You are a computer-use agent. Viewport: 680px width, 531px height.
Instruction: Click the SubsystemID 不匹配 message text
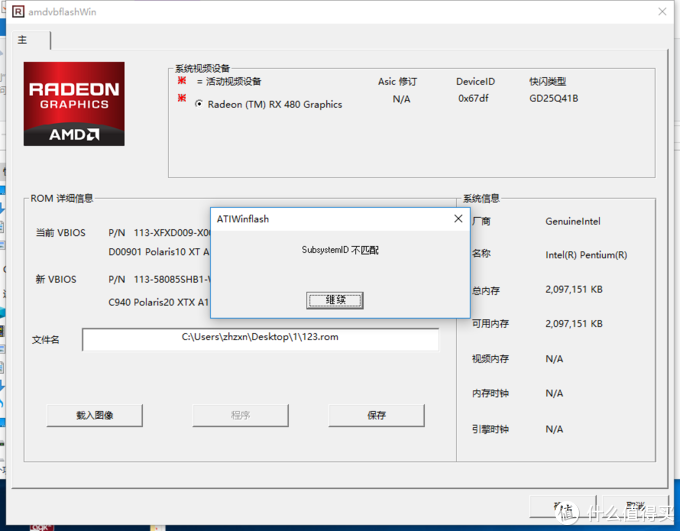pos(340,250)
